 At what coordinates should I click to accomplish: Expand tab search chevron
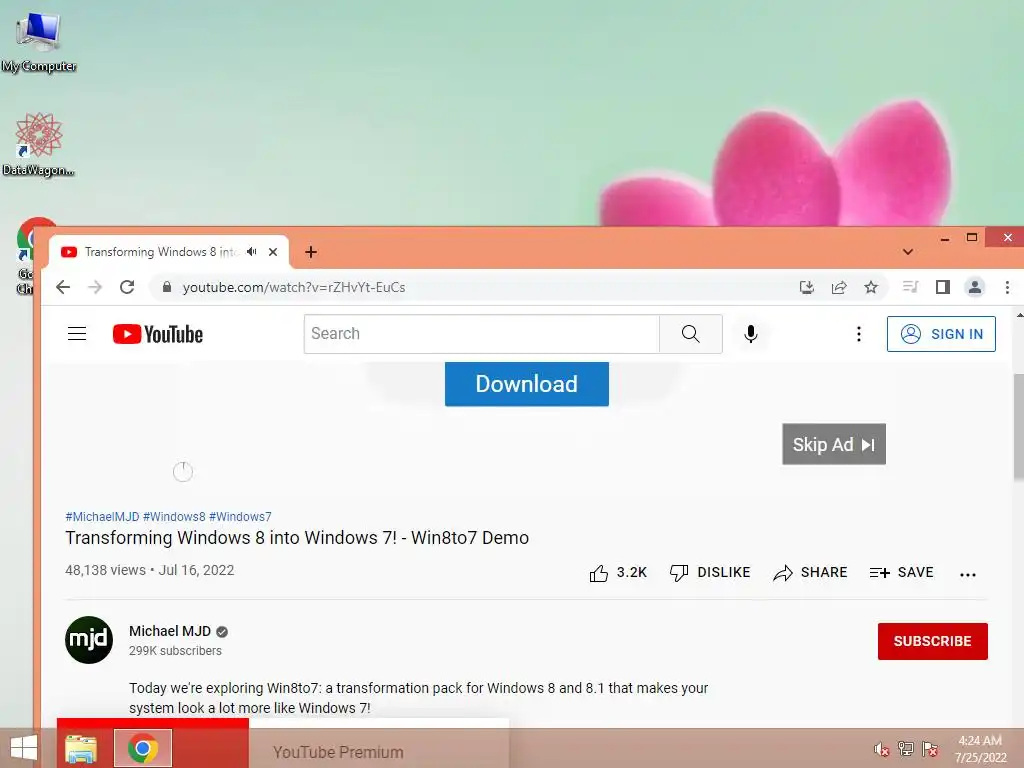point(908,252)
